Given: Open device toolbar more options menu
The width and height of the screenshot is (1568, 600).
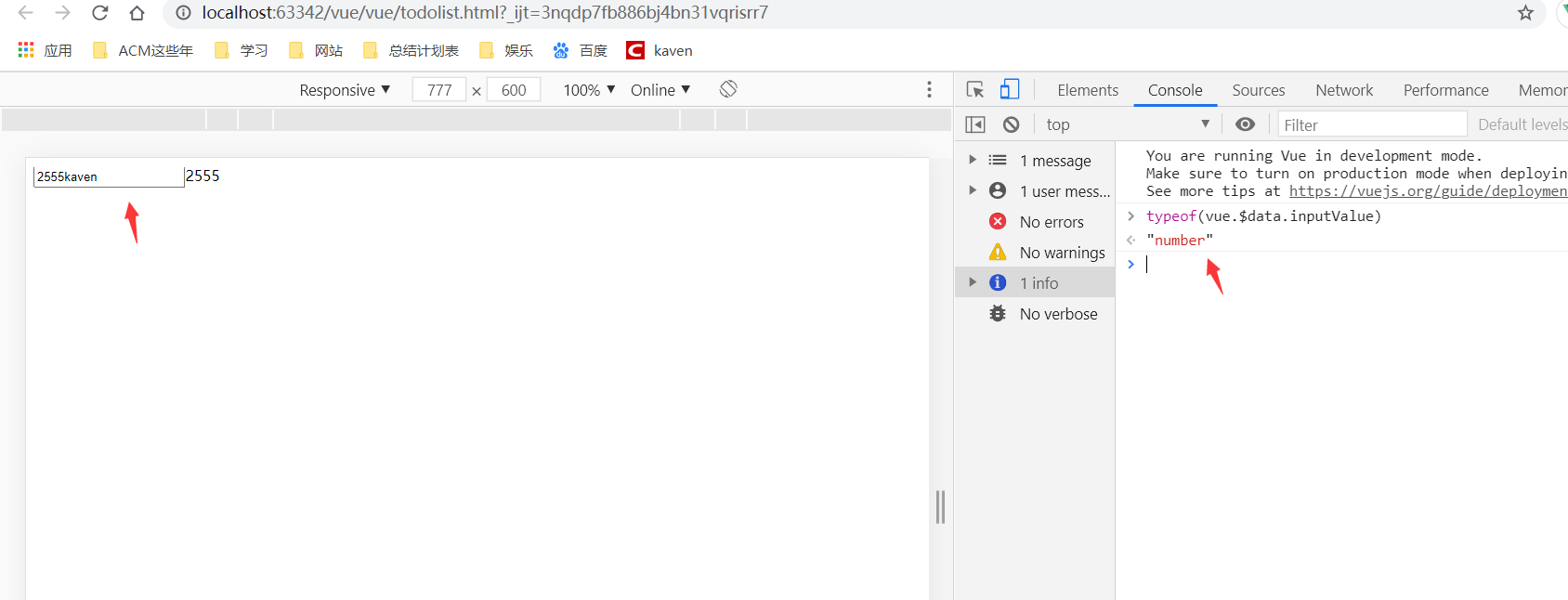Looking at the screenshot, I should pyautogui.click(x=929, y=89).
